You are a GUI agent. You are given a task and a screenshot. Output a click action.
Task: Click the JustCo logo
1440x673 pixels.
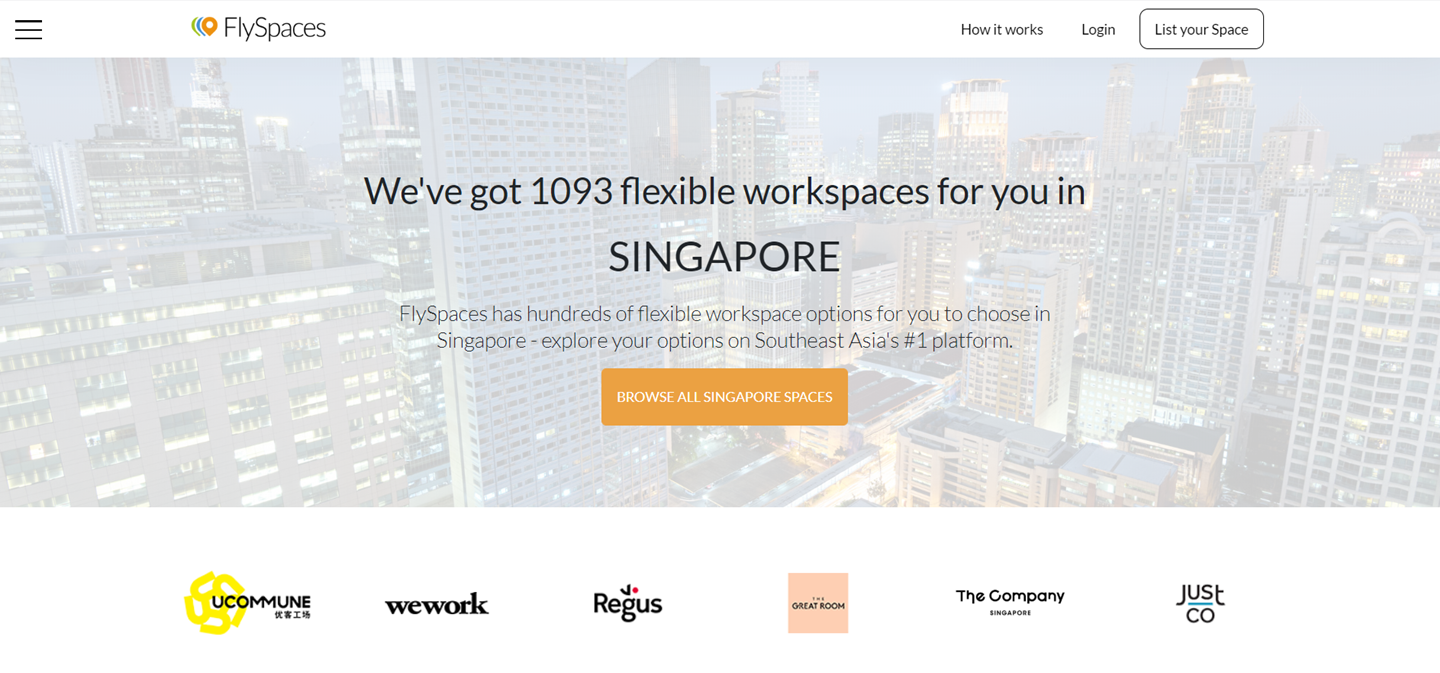pyautogui.click(x=1200, y=603)
